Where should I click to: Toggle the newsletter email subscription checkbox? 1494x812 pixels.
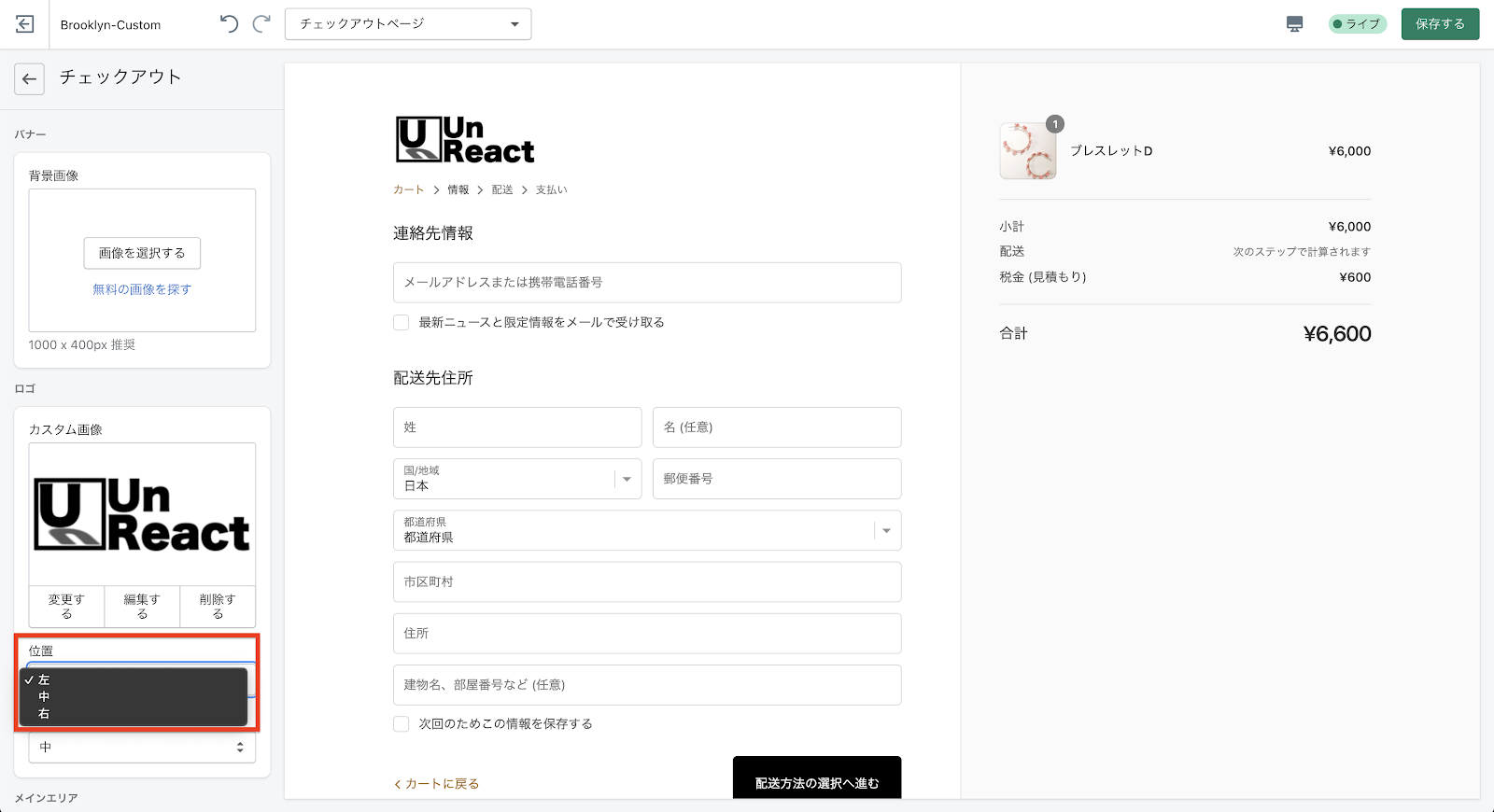tap(402, 323)
